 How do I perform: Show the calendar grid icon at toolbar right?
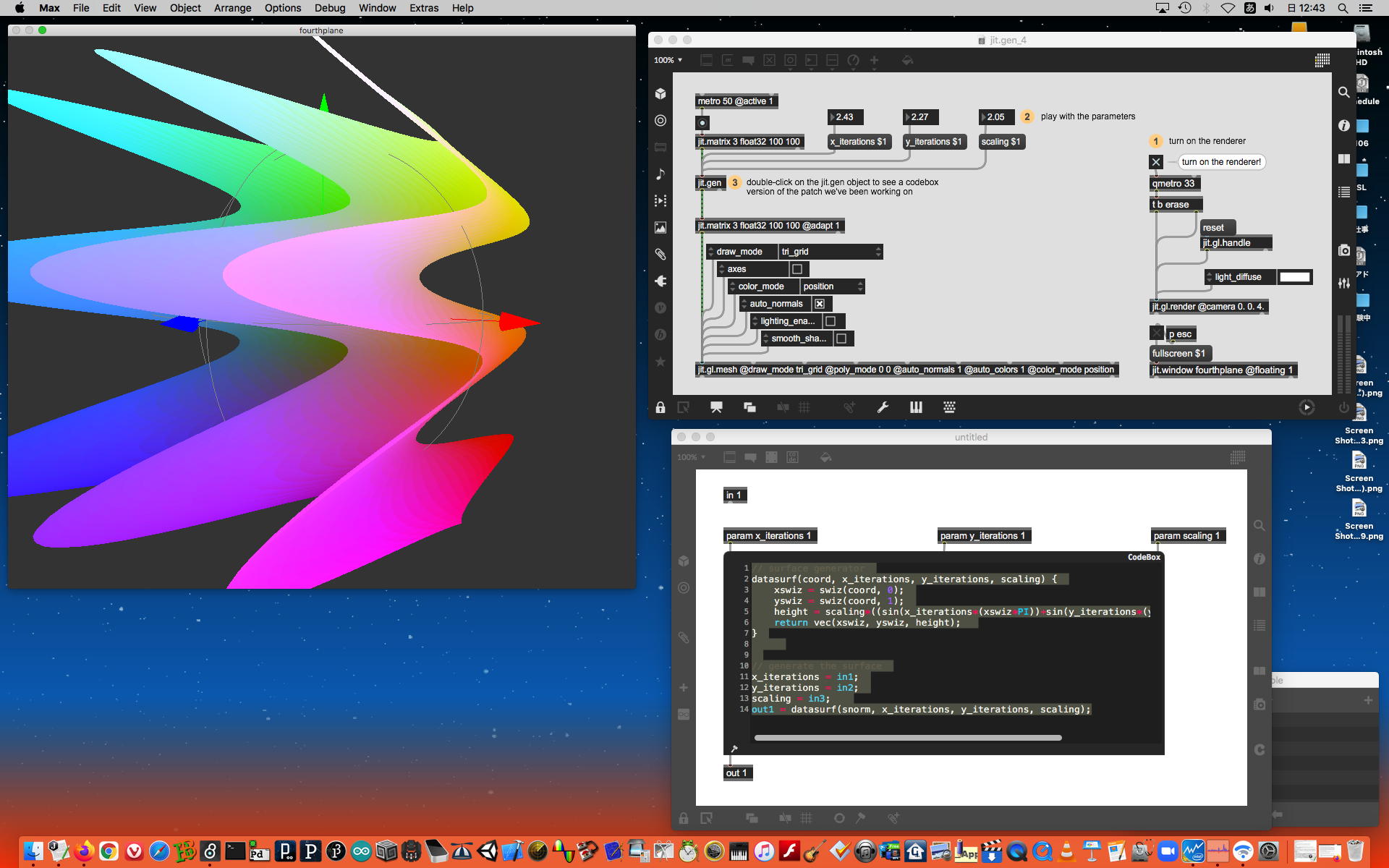click(x=1322, y=61)
